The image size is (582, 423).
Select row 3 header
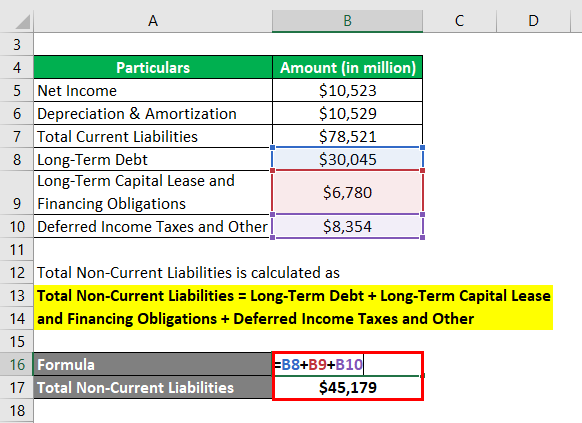(17, 45)
